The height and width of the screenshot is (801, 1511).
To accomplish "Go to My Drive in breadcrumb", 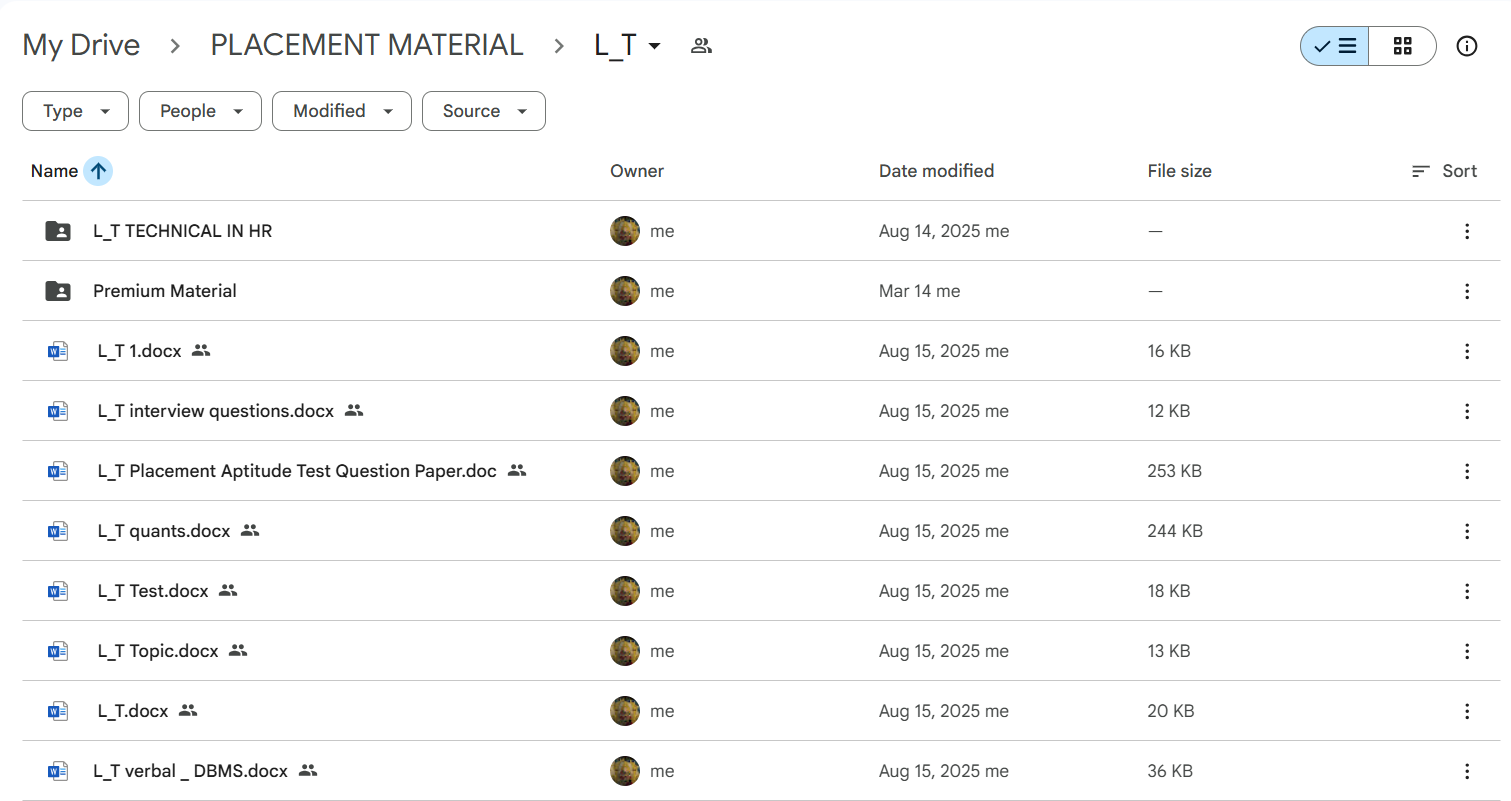I will click(81, 46).
